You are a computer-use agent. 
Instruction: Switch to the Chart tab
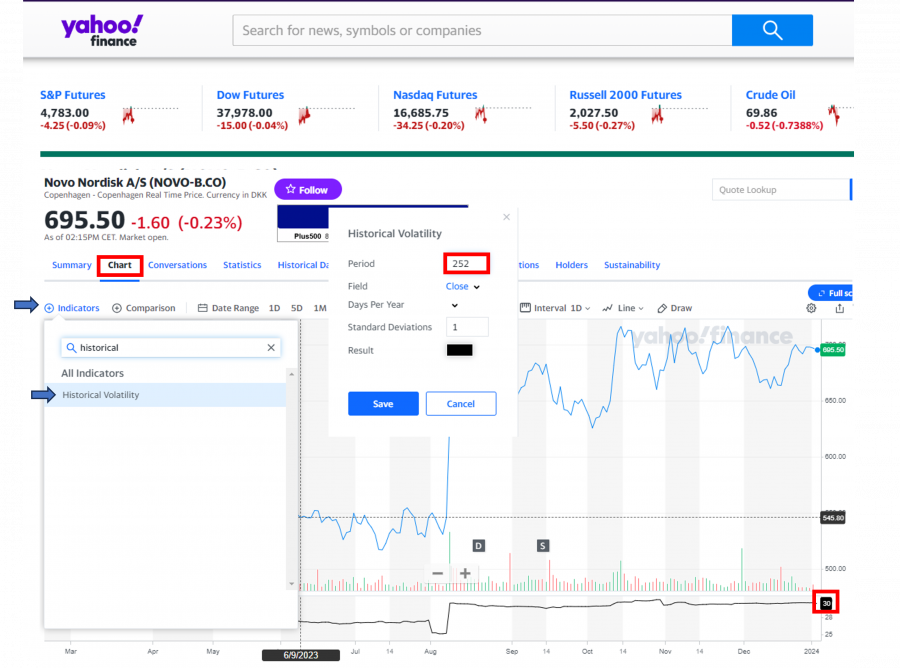[119, 265]
